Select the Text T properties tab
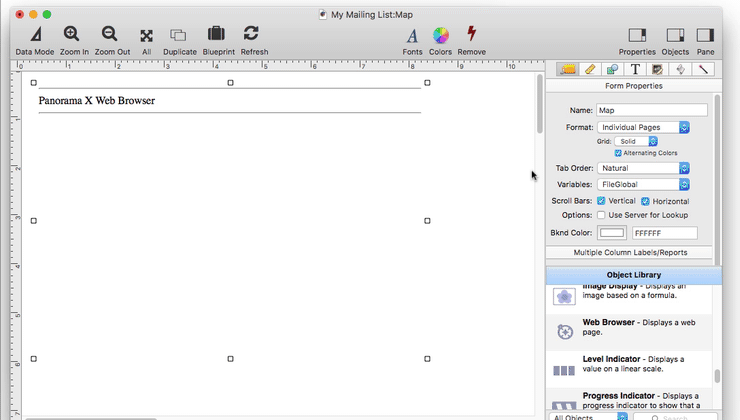Image resolution: width=740 pixels, height=420 pixels. (x=635, y=69)
